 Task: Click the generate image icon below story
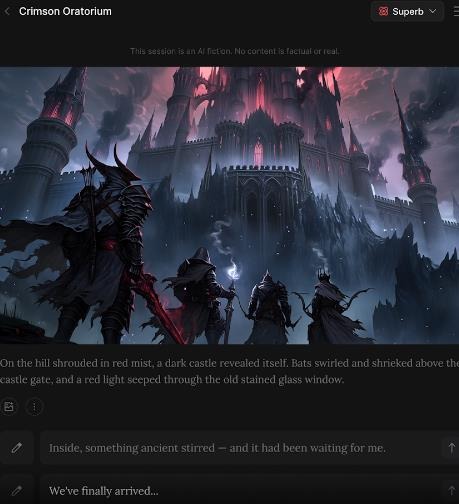tap(9, 406)
